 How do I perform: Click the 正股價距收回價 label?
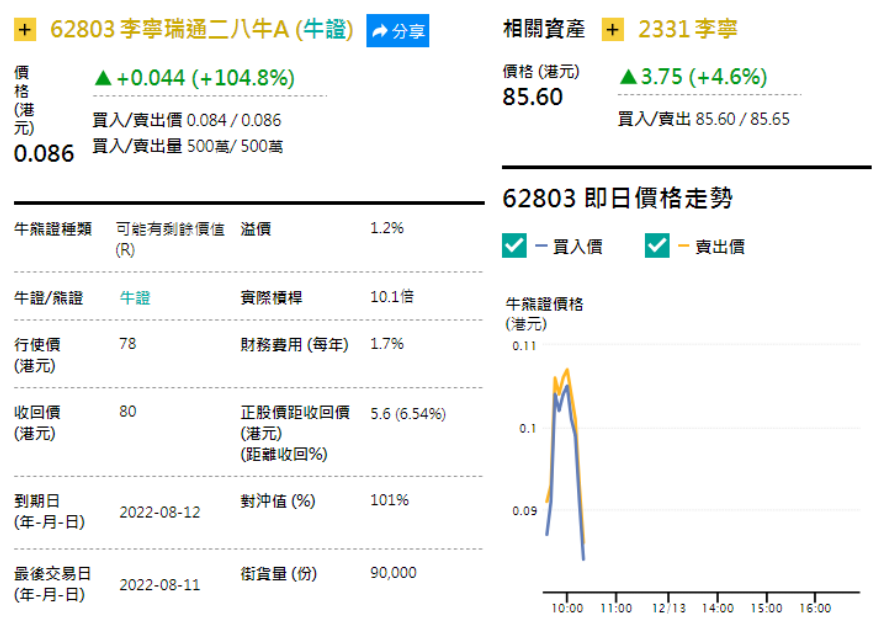[295, 434]
